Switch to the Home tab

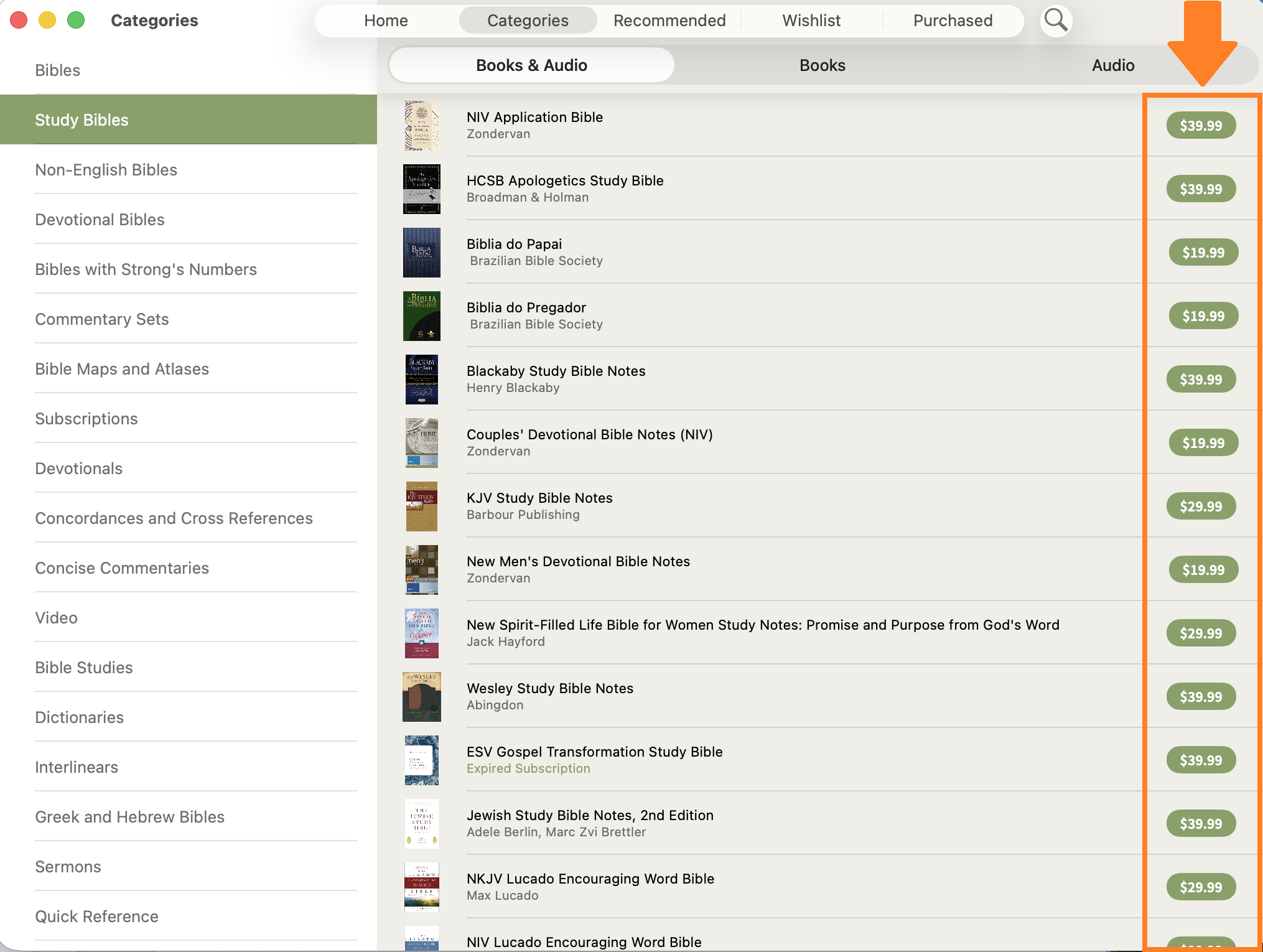[386, 21]
